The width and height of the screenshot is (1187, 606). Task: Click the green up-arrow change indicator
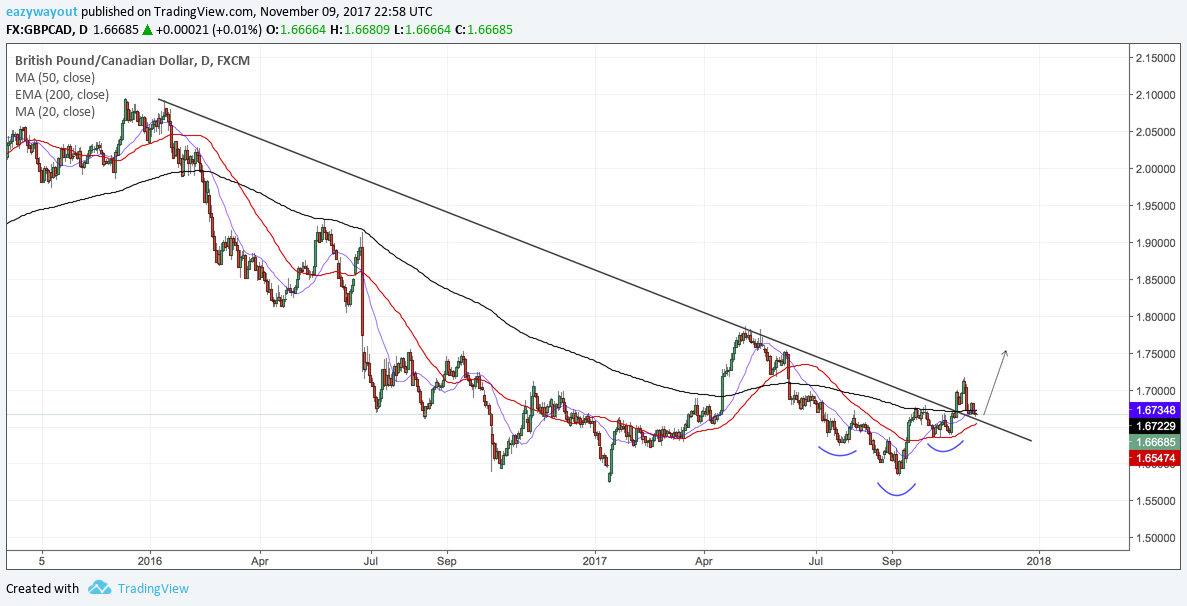(148, 30)
